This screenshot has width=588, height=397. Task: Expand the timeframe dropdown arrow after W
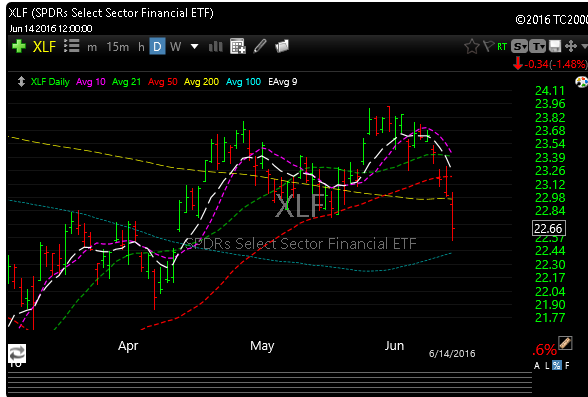194,47
